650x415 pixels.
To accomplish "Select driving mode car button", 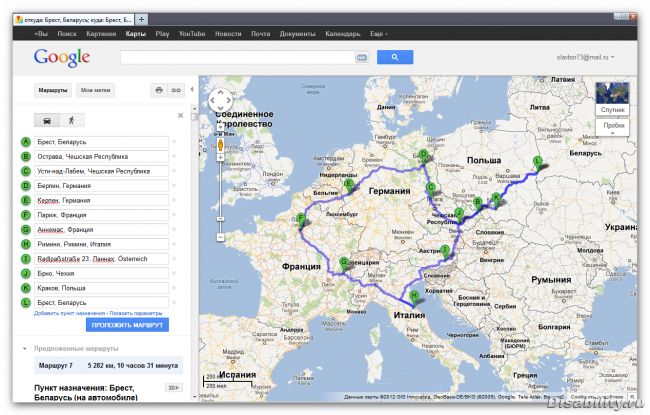I will [46, 119].
